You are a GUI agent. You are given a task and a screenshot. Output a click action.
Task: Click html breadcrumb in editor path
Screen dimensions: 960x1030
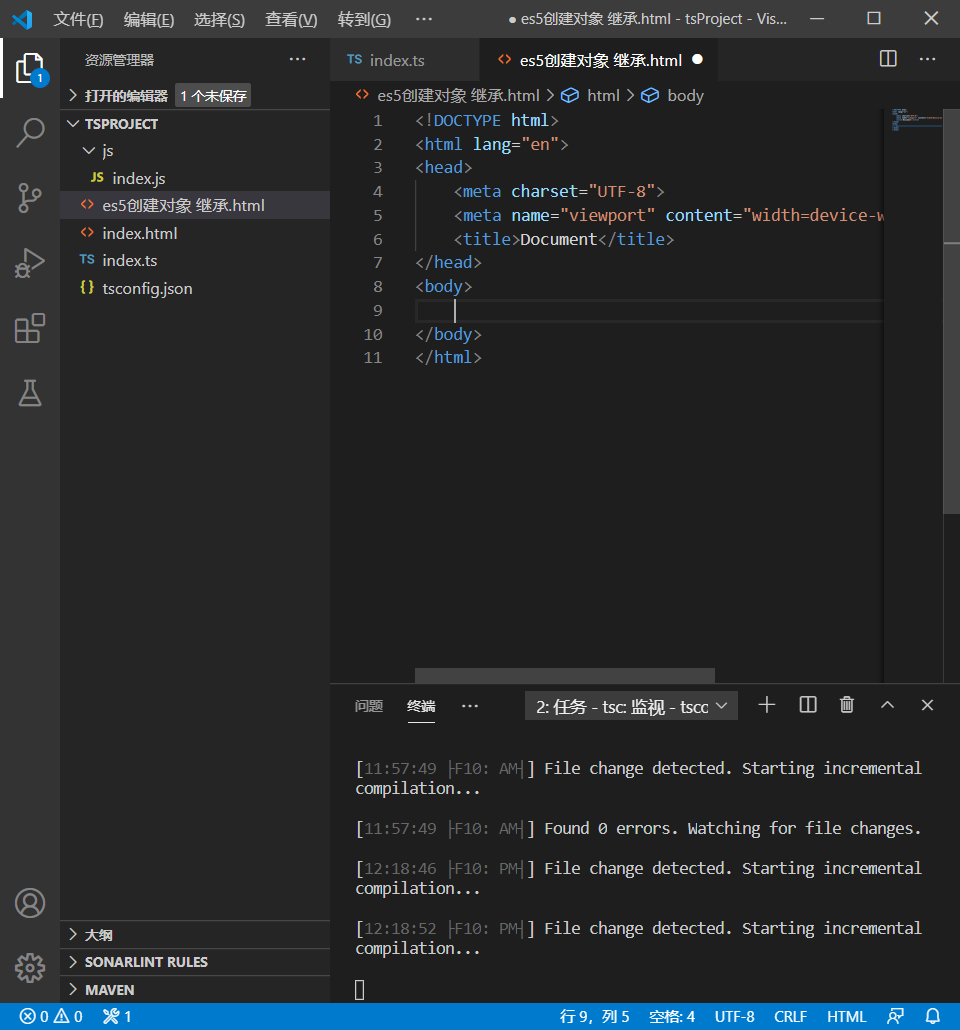click(x=603, y=96)
